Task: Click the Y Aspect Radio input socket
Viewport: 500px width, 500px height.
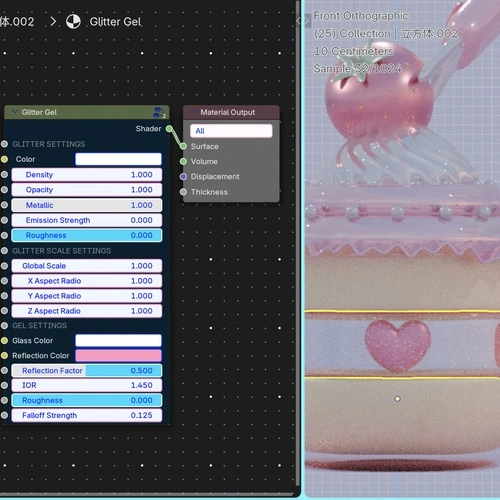Action: coord(4,296)
